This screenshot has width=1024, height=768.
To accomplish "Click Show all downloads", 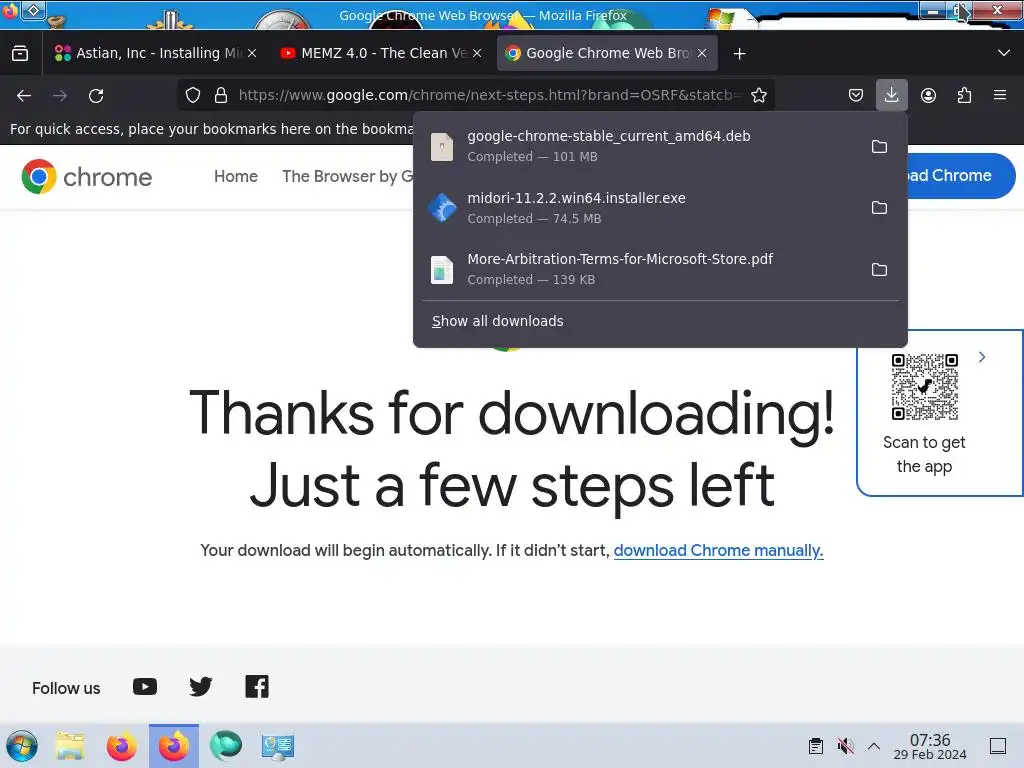I will (498, 321).
